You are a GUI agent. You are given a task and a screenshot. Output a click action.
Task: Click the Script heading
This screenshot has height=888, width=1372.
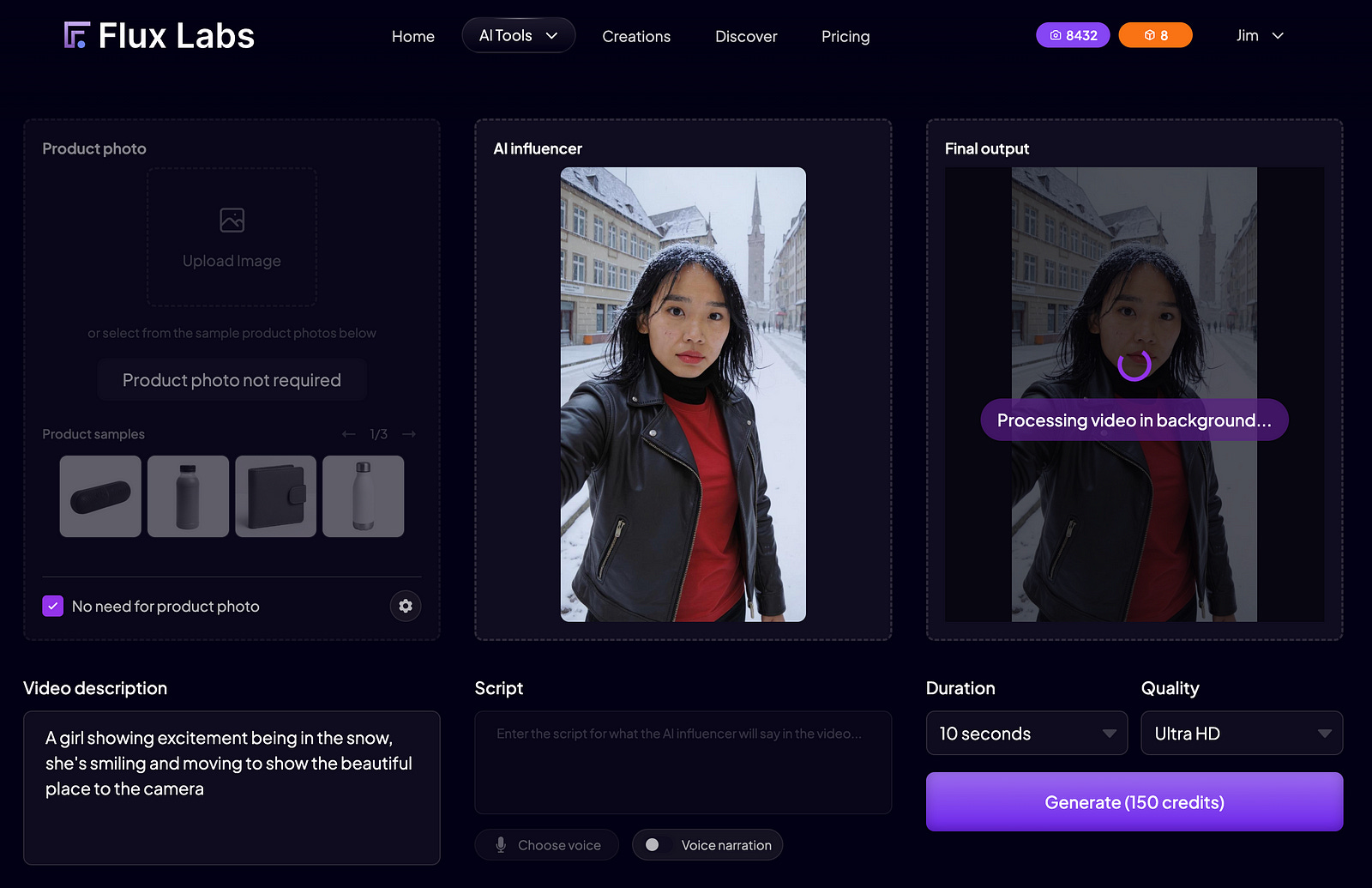[499, 688]
